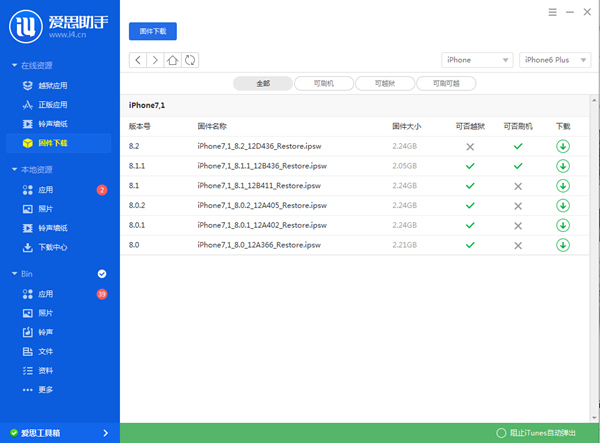This screenshot has height=443, width=600.
Task: Click the refresh icon in toolbar
Action: click(x=190, y=60)
